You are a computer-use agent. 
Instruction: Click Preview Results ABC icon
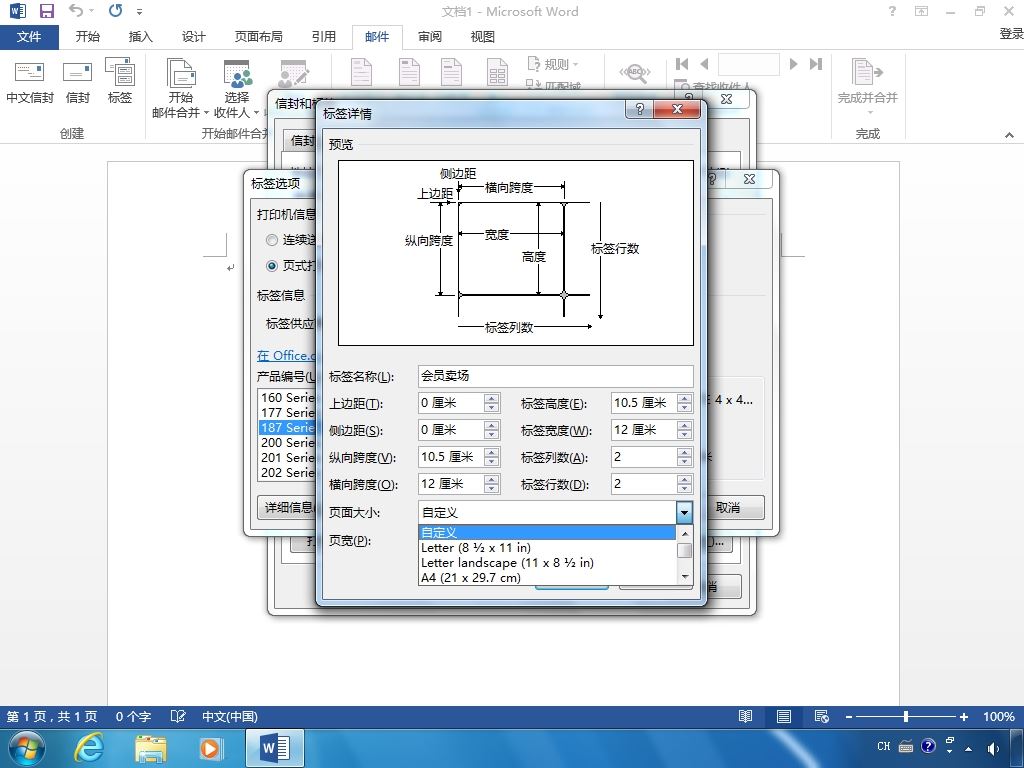tap(635, 73)
